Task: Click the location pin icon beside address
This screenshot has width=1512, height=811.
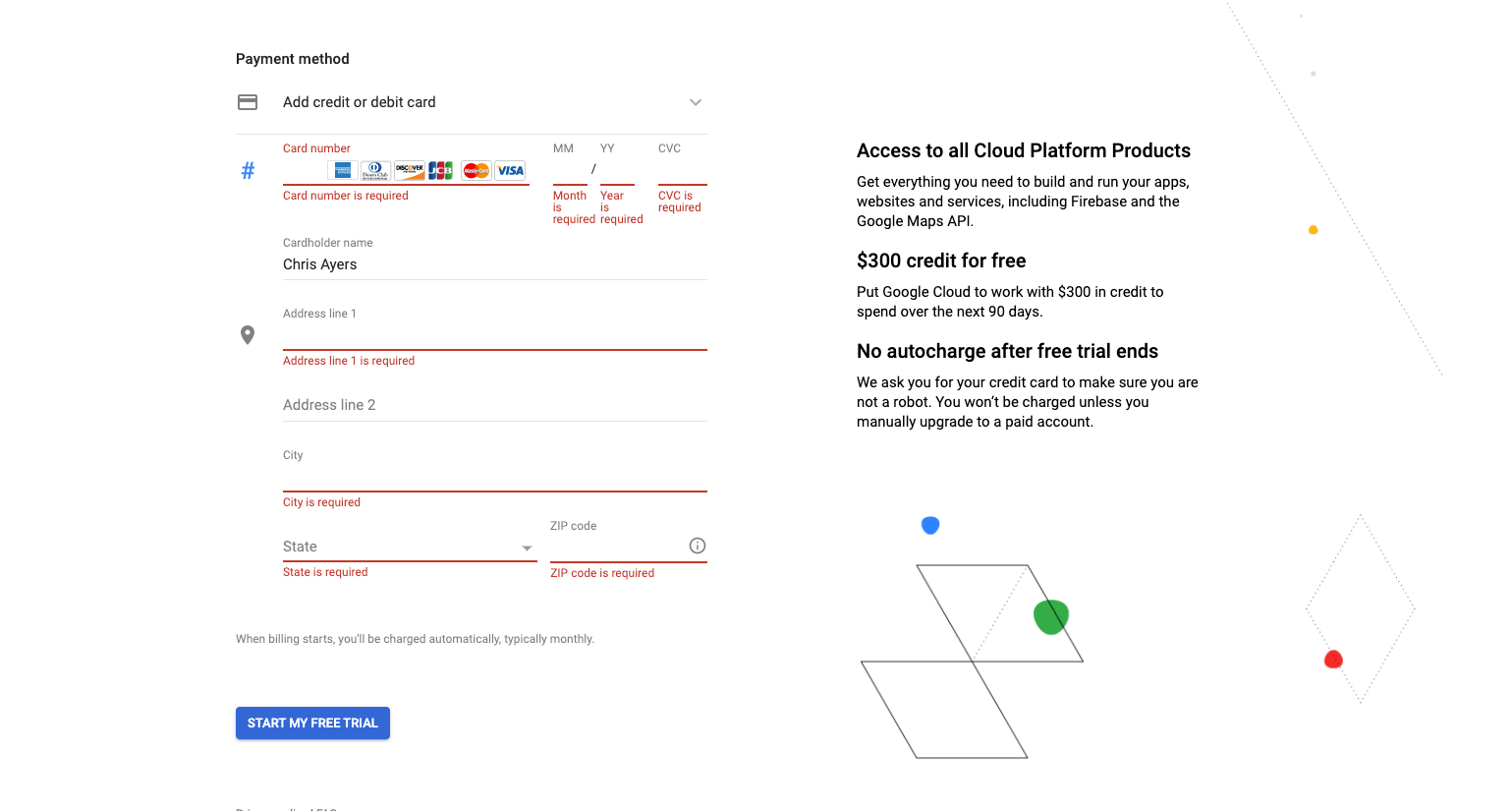Action: 248,335
